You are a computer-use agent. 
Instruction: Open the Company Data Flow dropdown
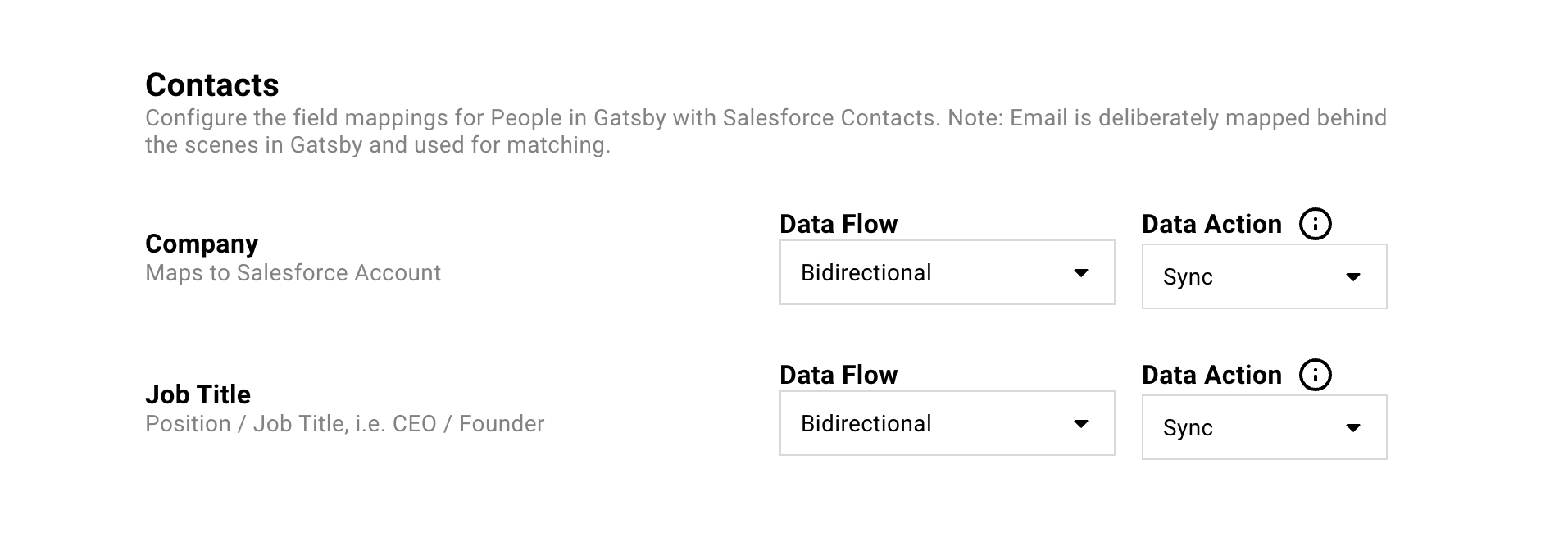pos(947,272)
